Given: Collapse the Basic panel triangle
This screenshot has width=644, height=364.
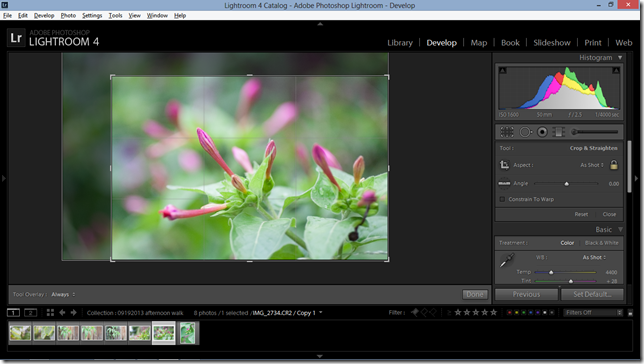Looking at the screenshot, I should tap(620, 229).
